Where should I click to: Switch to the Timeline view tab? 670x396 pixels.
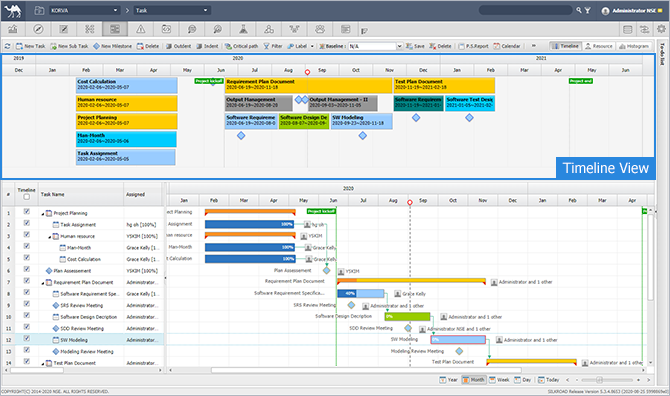pos(565,46)
